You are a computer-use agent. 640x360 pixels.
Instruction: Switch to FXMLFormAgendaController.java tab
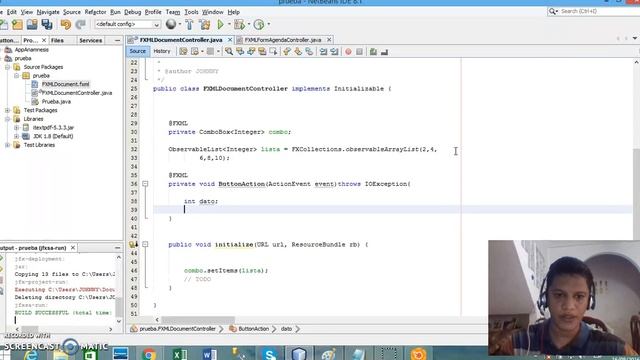[x=282, y=40]
